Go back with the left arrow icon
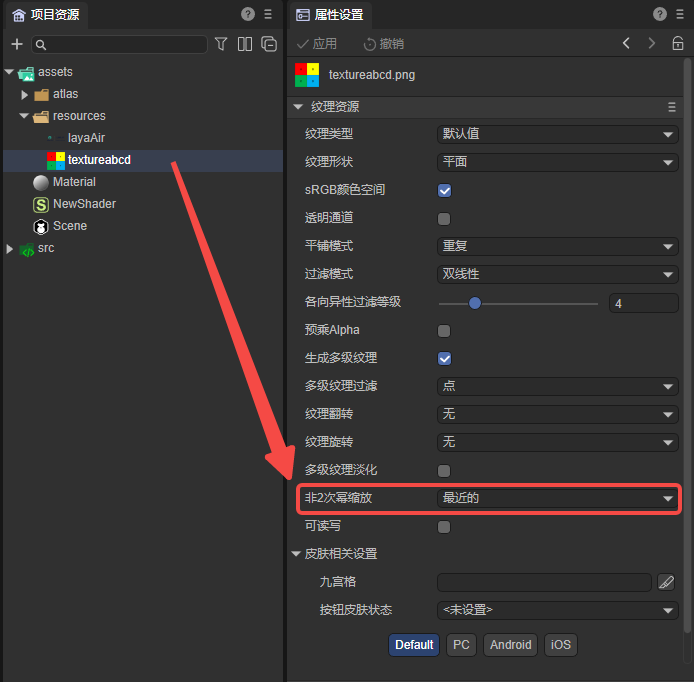Screen dimensions: 694x682 click(x=626, y=44)
